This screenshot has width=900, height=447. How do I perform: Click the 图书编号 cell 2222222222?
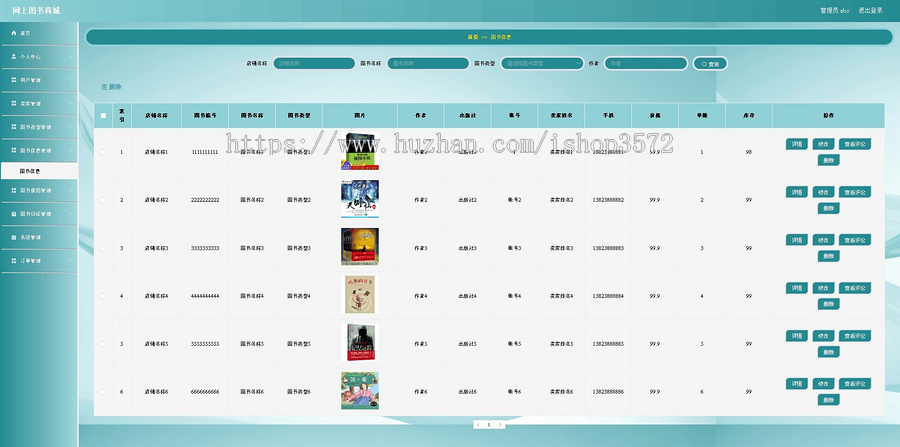[x=205, y=200]
